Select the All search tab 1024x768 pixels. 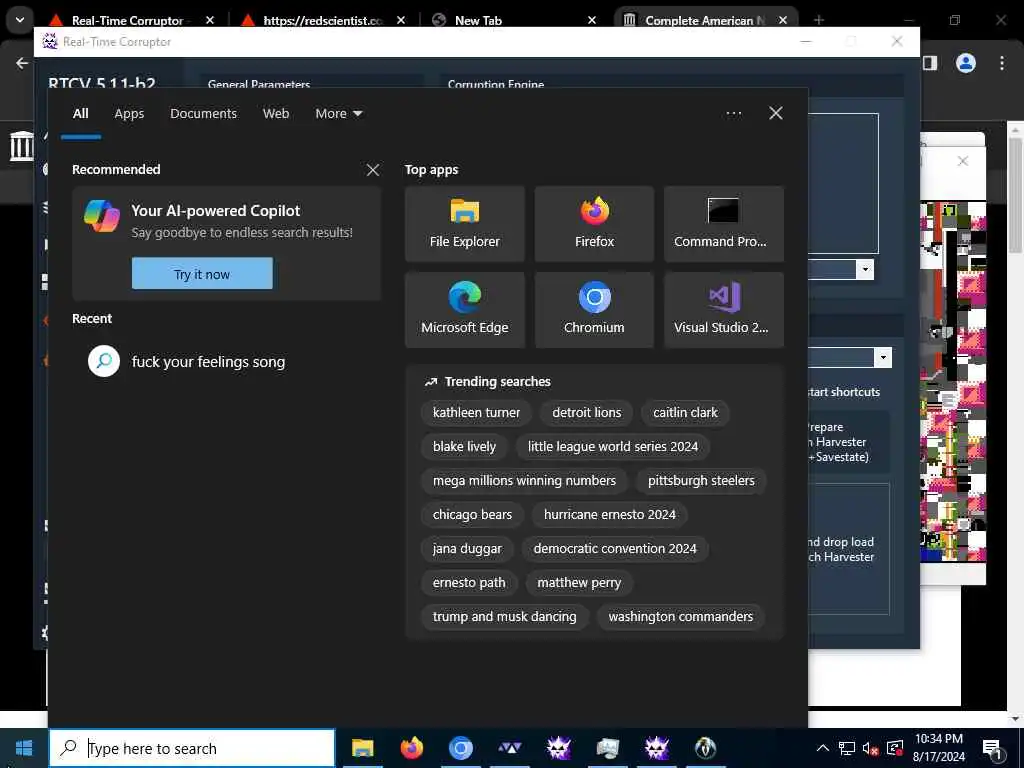pos(80,114)
